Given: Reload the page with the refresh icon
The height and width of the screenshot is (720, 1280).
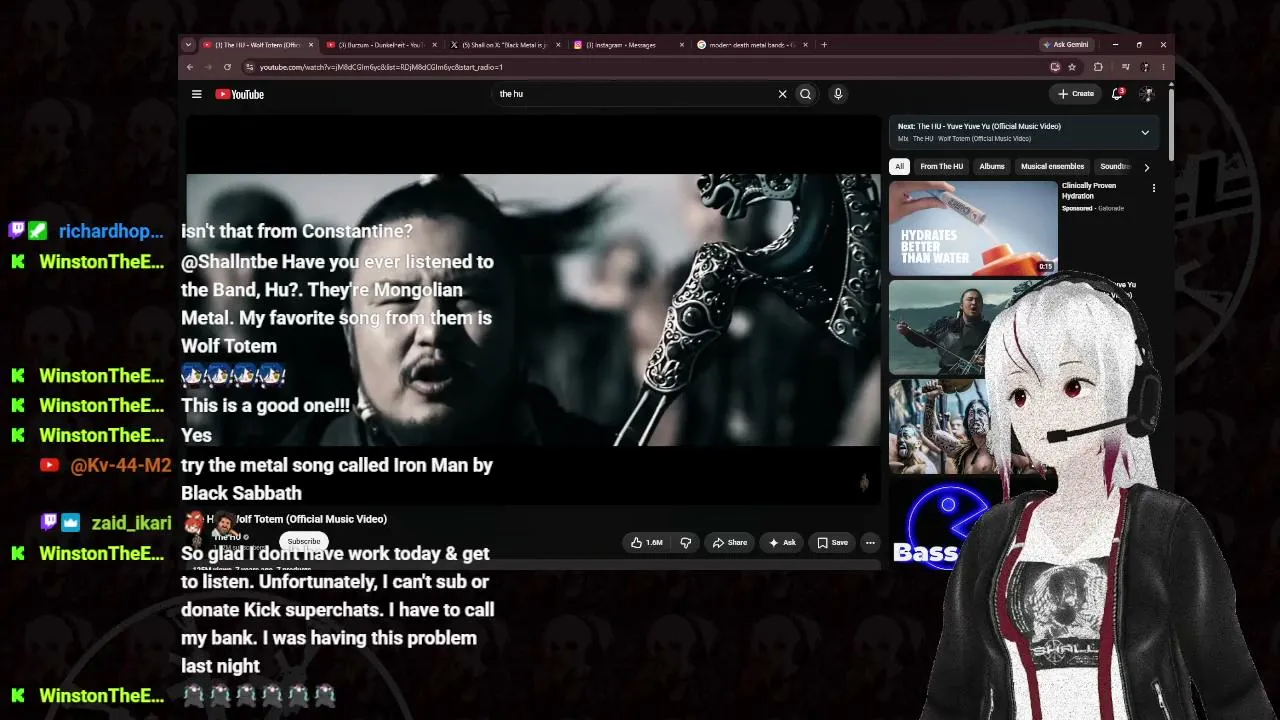Looking at the screenshot, I should tap(227, 67).
